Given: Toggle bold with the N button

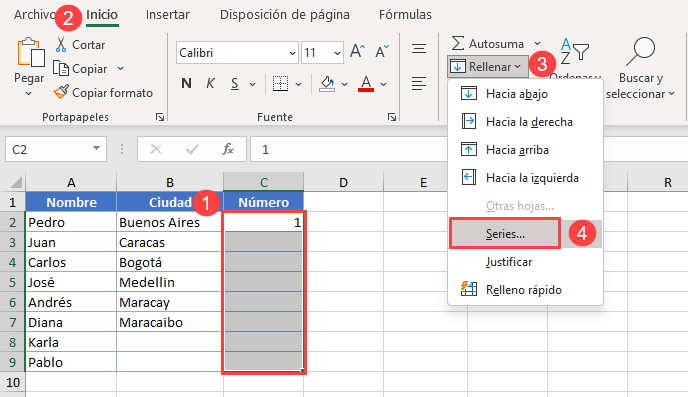Looking at the screenshot, I should [x=186, y=83].
